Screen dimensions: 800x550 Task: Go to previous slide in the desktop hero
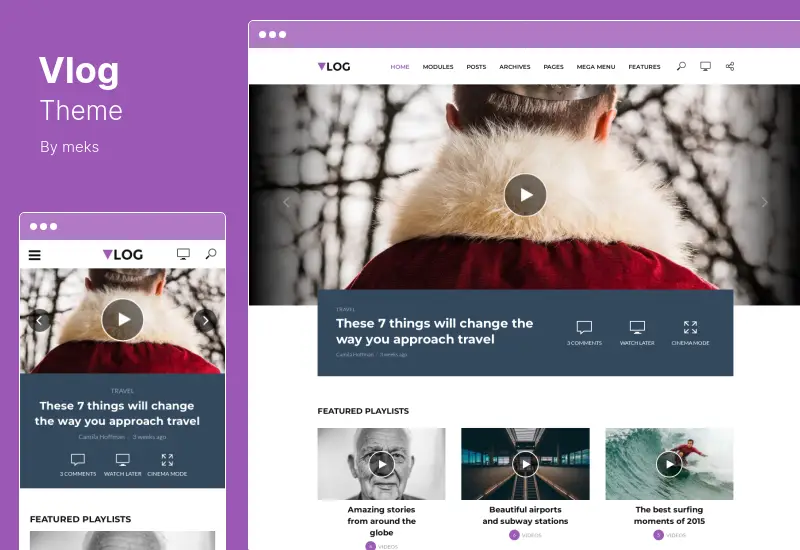coord(286,202)
